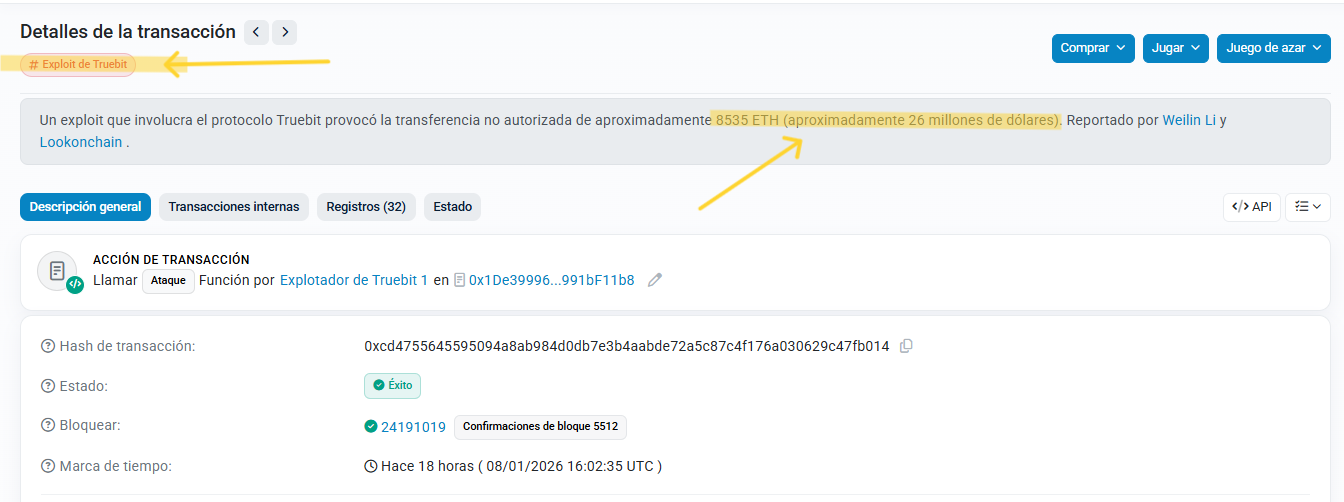
Task: Click help icon next to Estado
Action: click(47, 386)
